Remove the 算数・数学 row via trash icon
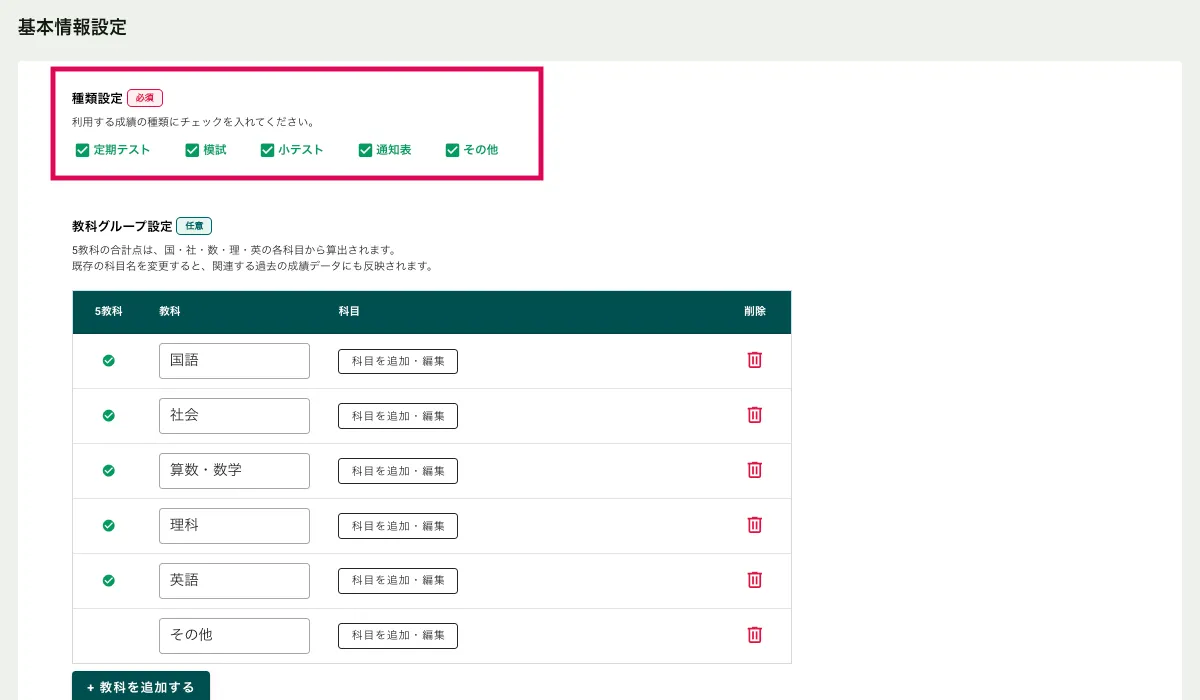Image resolution: width=1200 pixels, height=700 pixels. 755,470
